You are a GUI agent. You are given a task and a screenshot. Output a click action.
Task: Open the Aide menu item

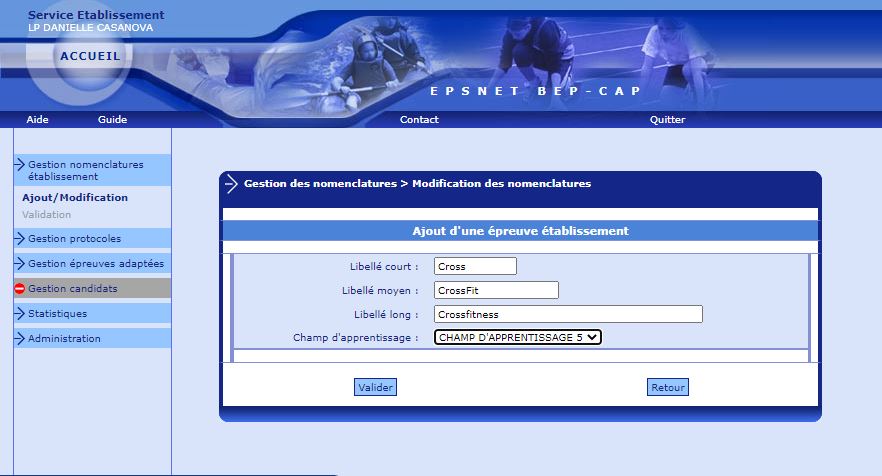point(37,119)
